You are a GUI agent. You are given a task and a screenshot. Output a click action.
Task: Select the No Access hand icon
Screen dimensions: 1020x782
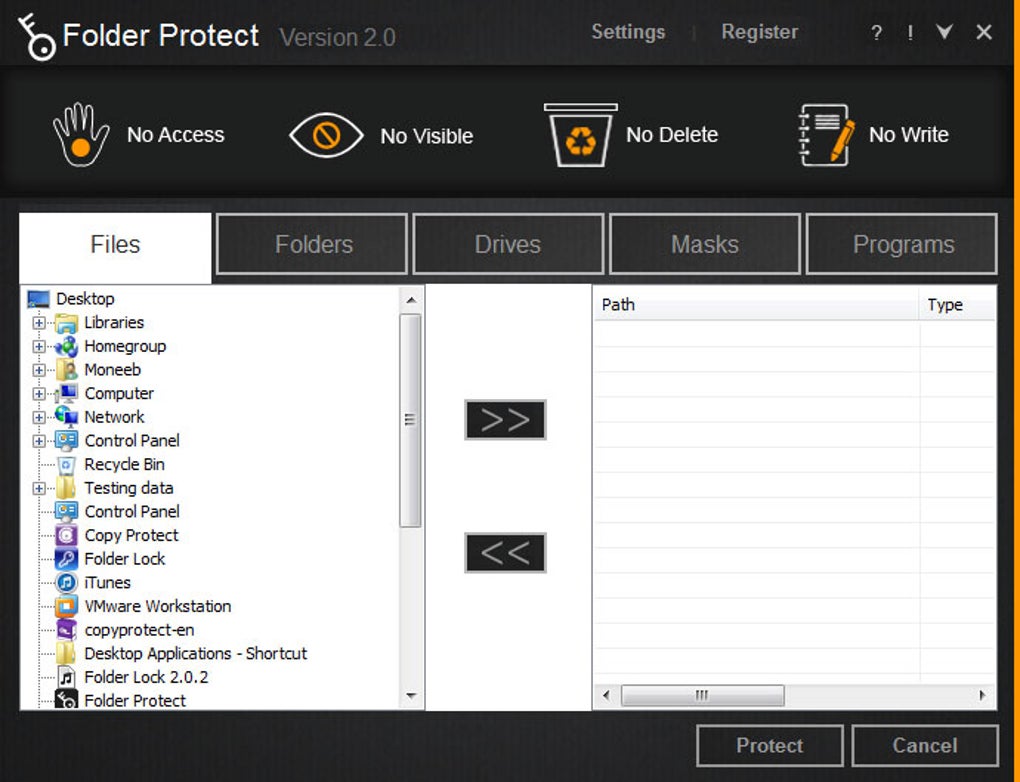81,135
